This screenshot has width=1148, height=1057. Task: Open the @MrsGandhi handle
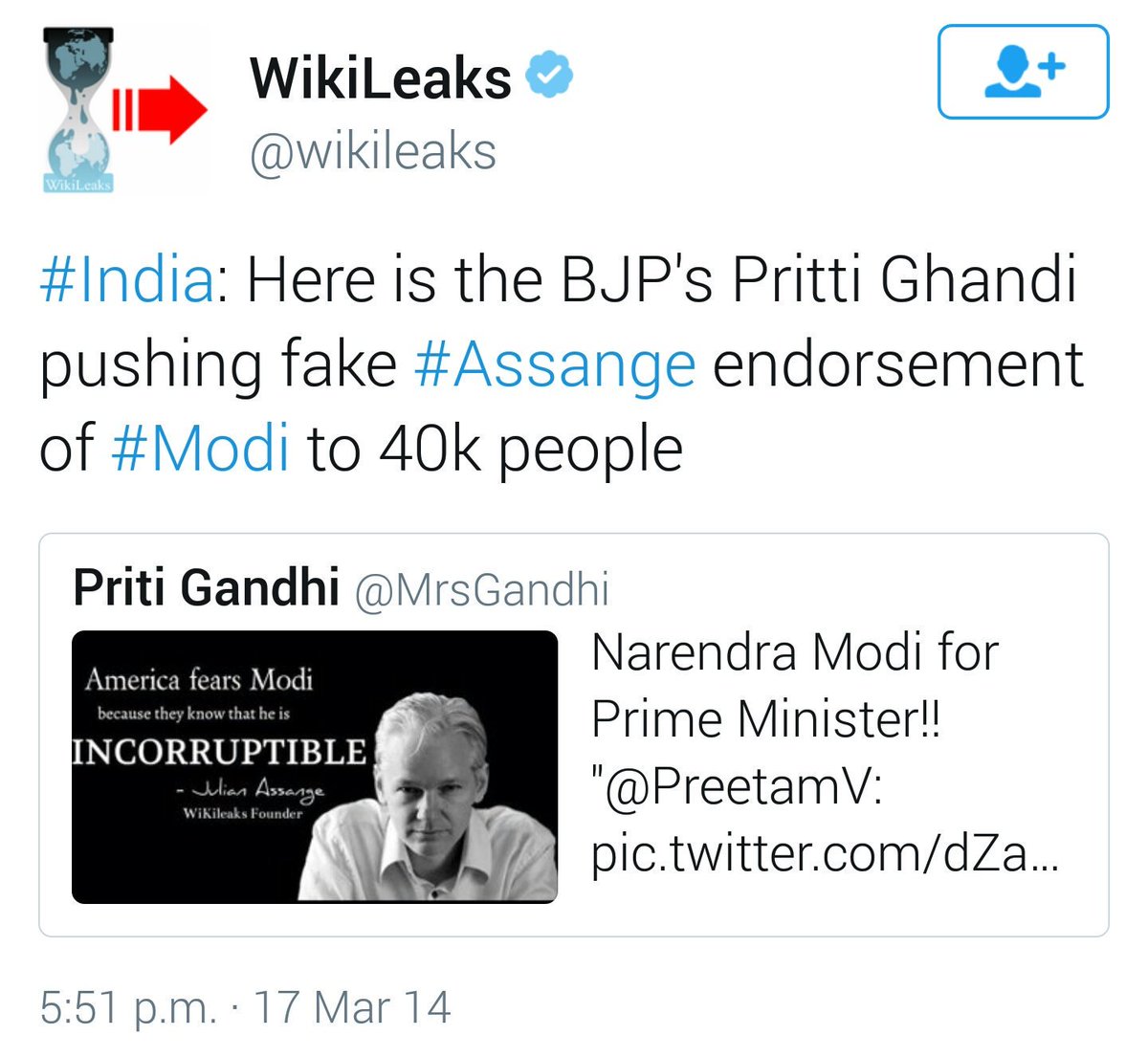tap(481, 589)
